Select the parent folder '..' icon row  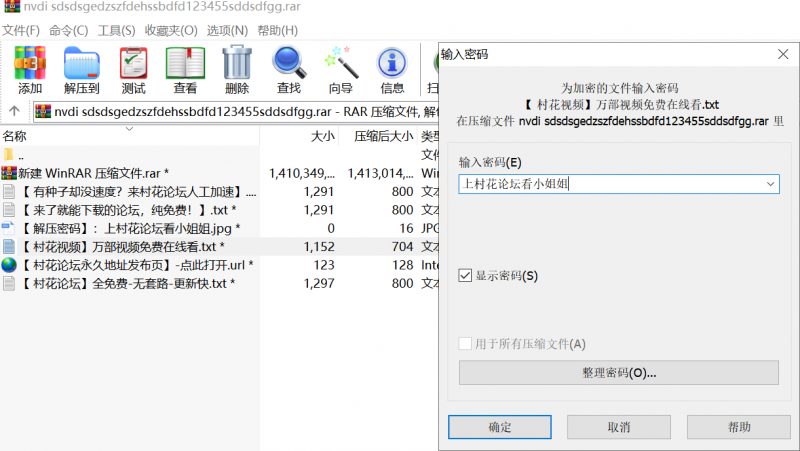coord(9,155)
